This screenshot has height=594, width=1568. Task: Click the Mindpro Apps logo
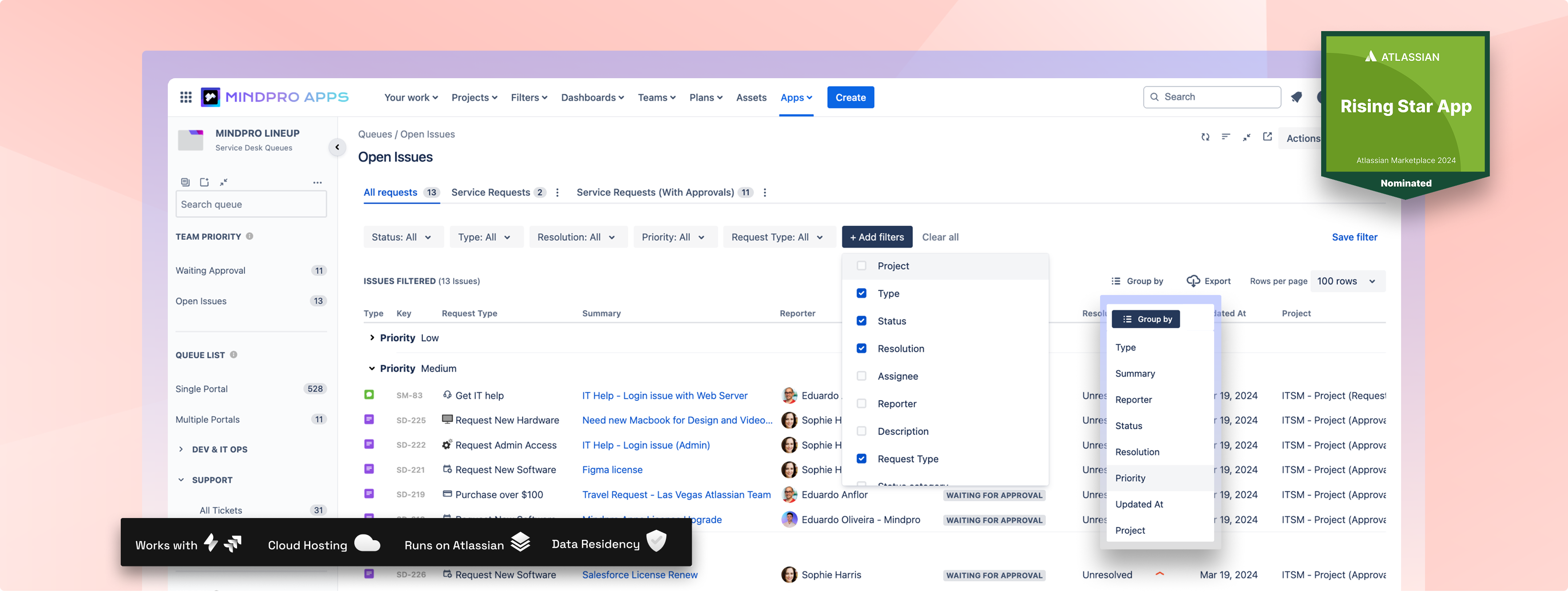274,97
